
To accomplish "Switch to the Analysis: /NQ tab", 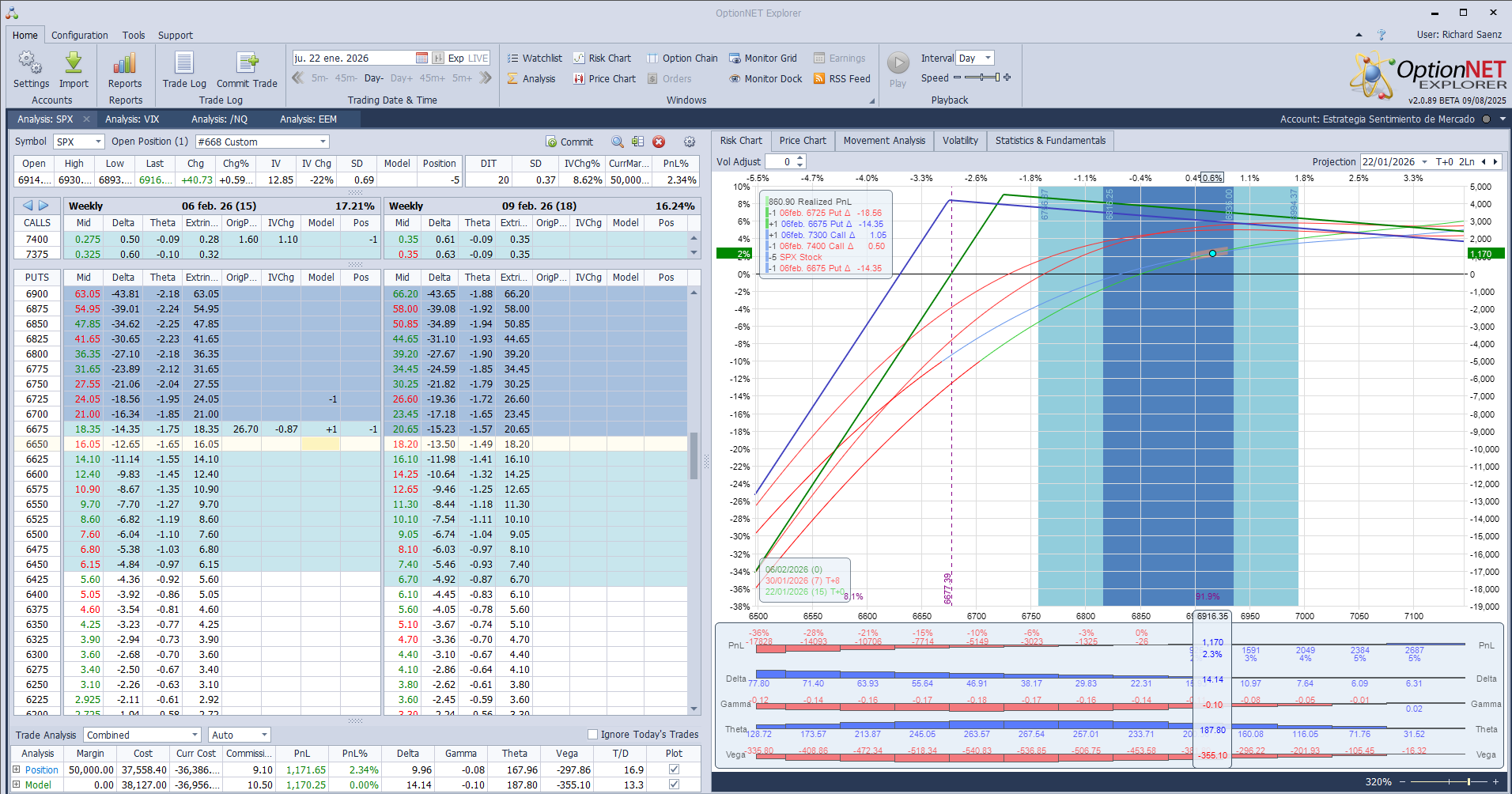I will pos(219,119).
